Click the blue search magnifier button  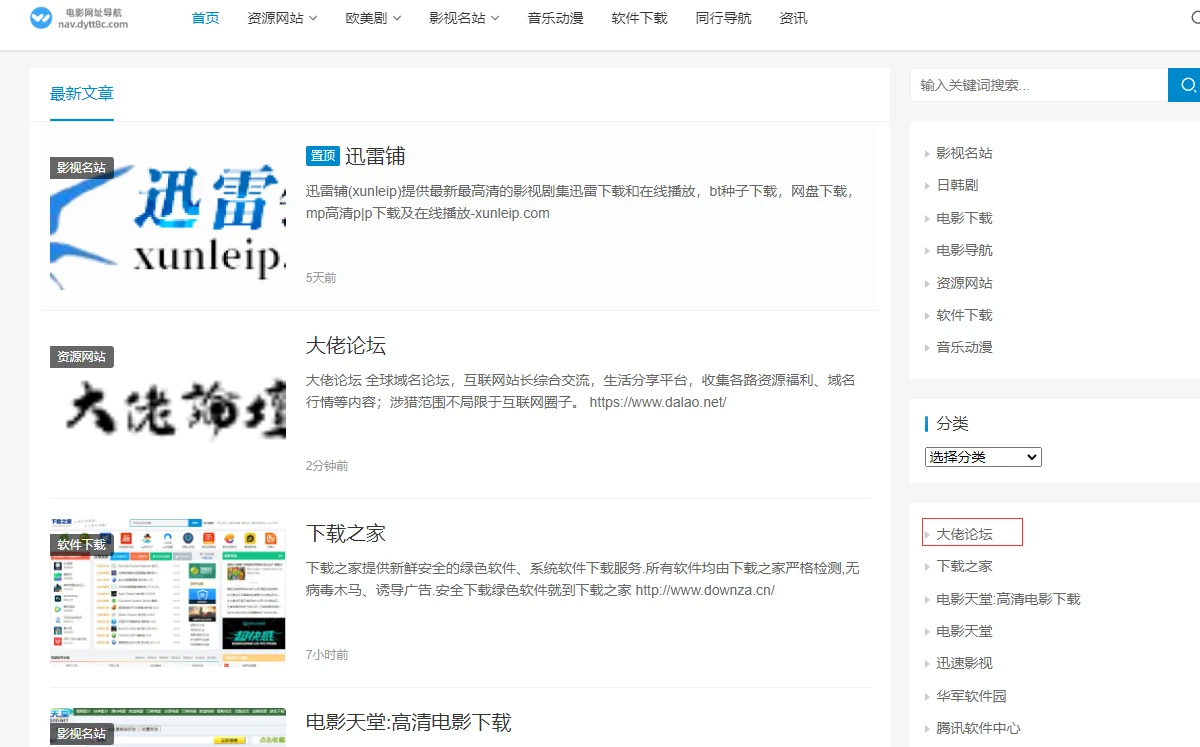tap(1186, 85)
